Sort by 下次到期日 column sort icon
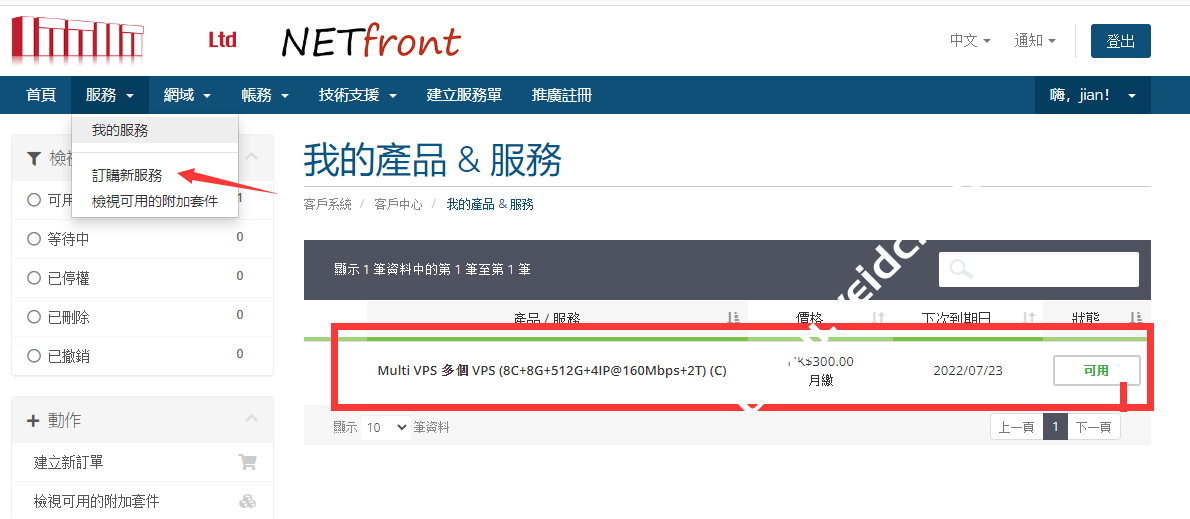 pyautogui.click(x=1029, y=319)
